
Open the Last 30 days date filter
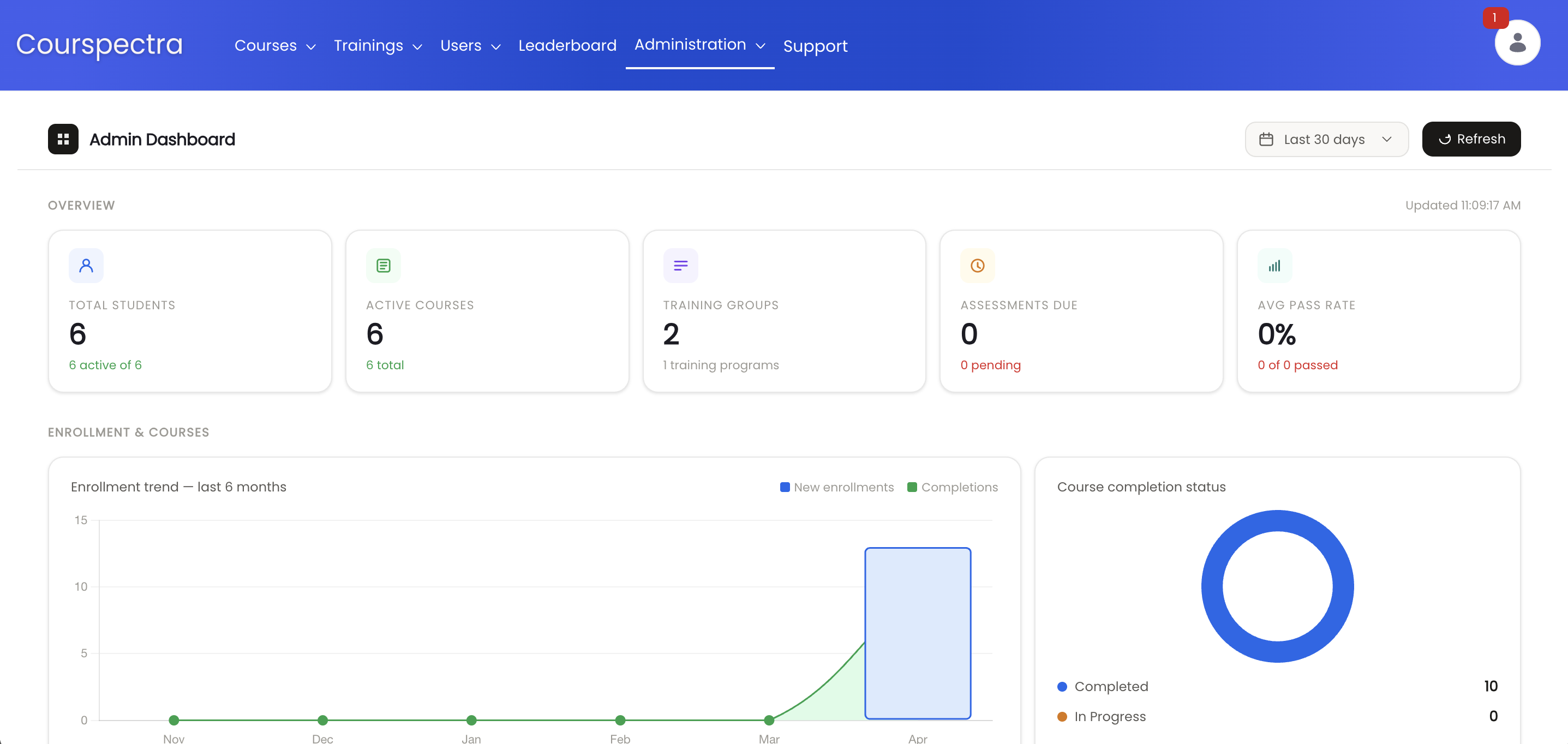pyautogui.click(x=1326, y=139)
